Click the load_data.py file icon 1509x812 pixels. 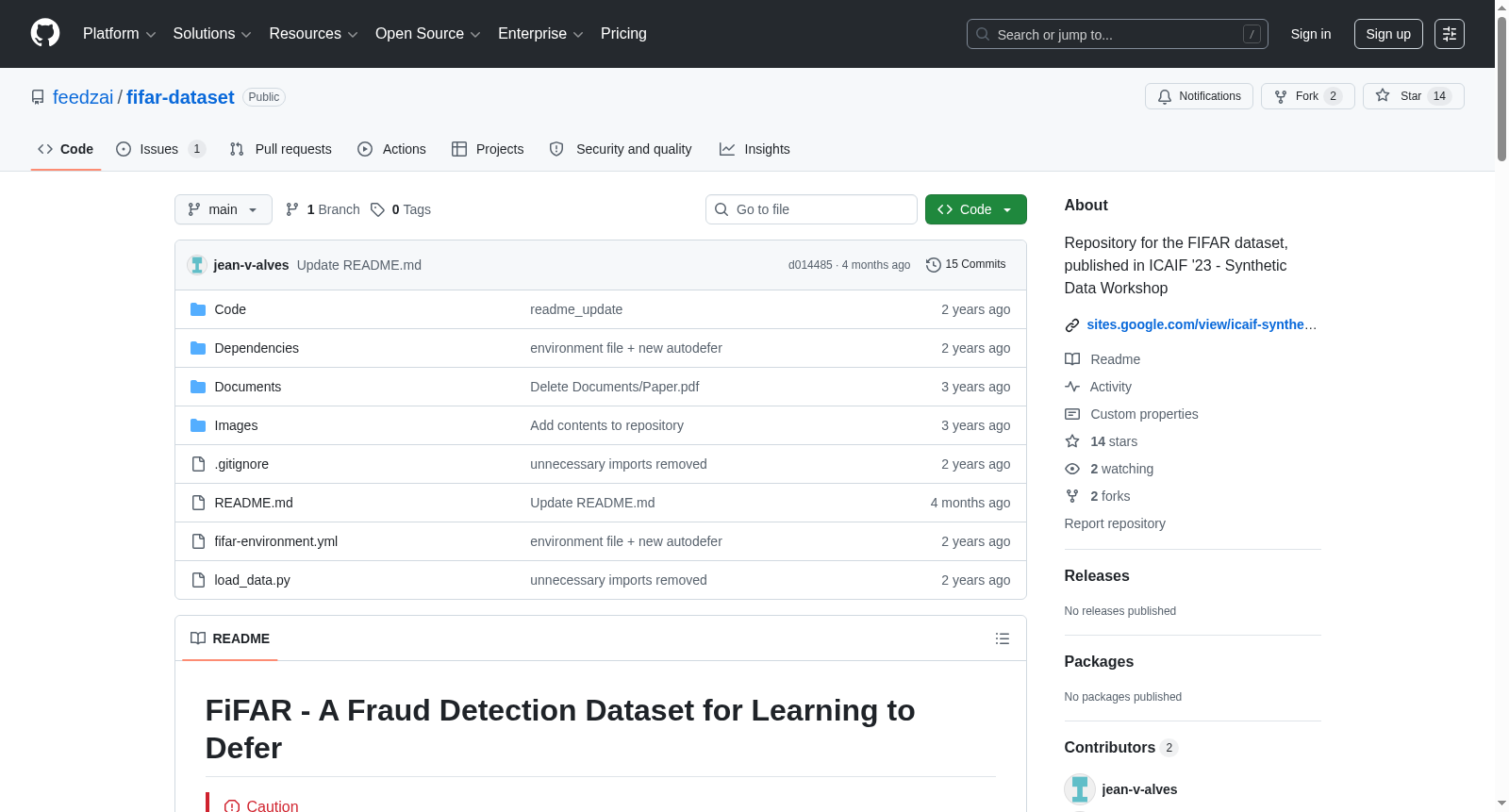point(198,580)
